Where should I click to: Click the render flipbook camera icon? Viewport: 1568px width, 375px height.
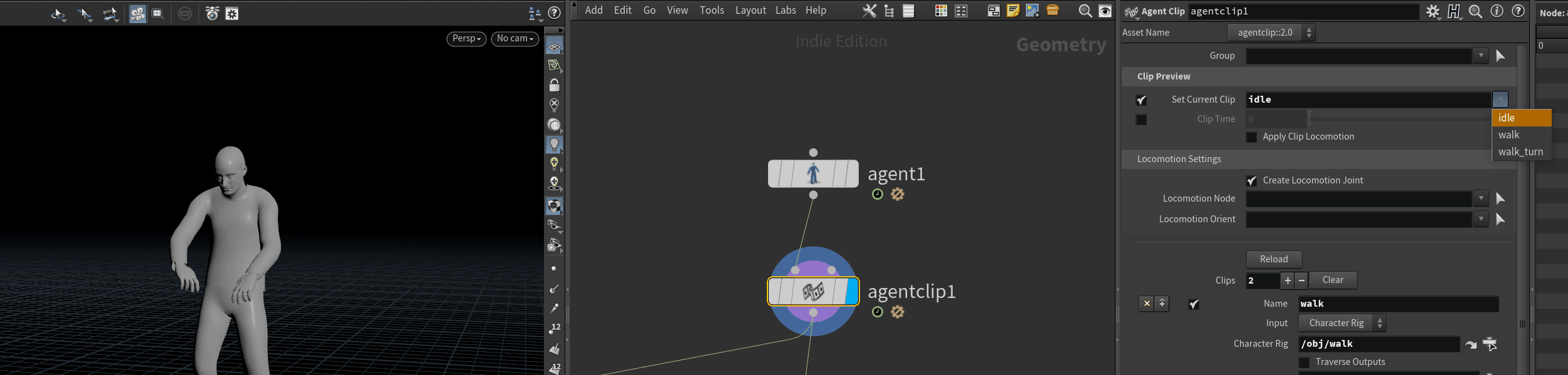pyautogui.click(x=137, y=13)
